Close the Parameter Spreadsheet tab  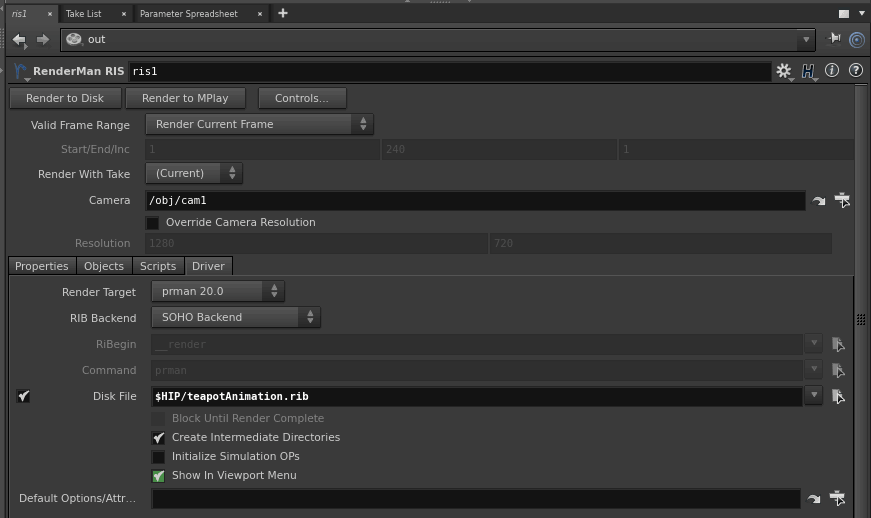pyautogui.click(x=259, y=14)
